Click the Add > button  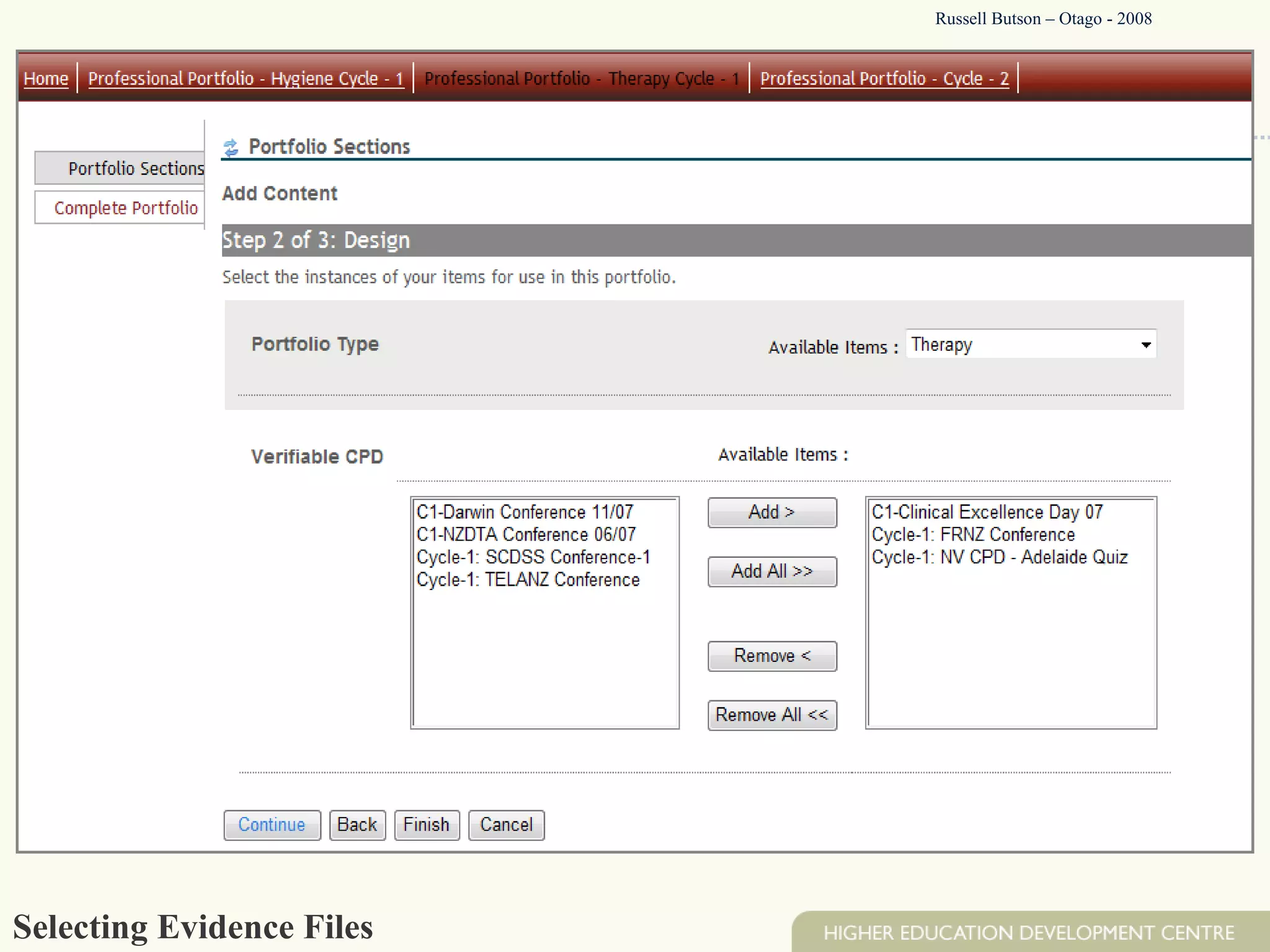772,513
